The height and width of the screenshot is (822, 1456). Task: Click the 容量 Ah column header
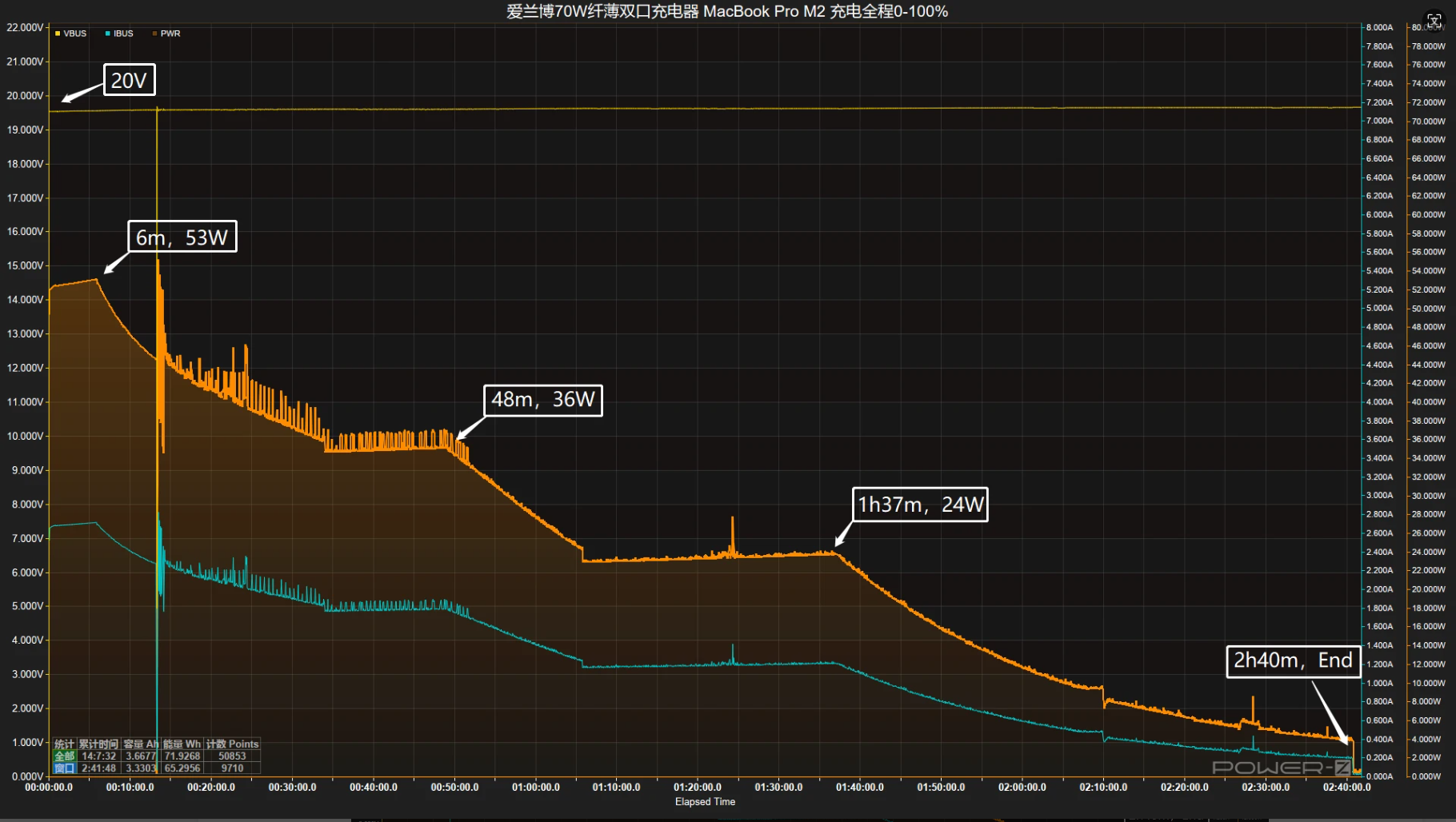click(x=141, y=744)
